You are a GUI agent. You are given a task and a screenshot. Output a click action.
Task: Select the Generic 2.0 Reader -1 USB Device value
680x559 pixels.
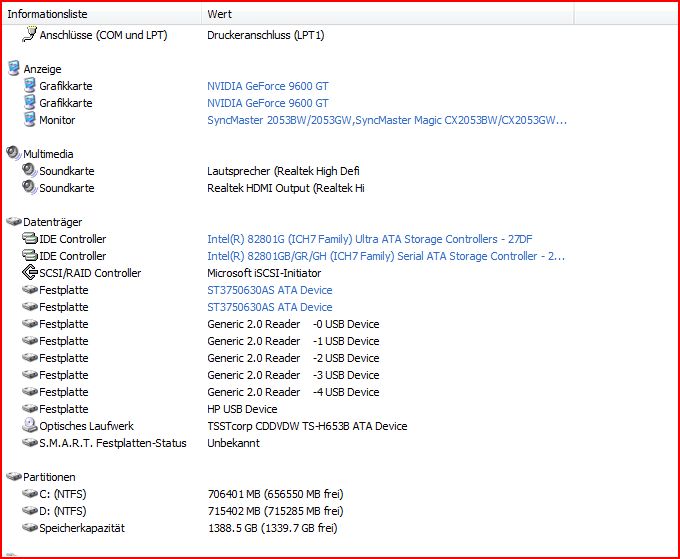(293, 341)
